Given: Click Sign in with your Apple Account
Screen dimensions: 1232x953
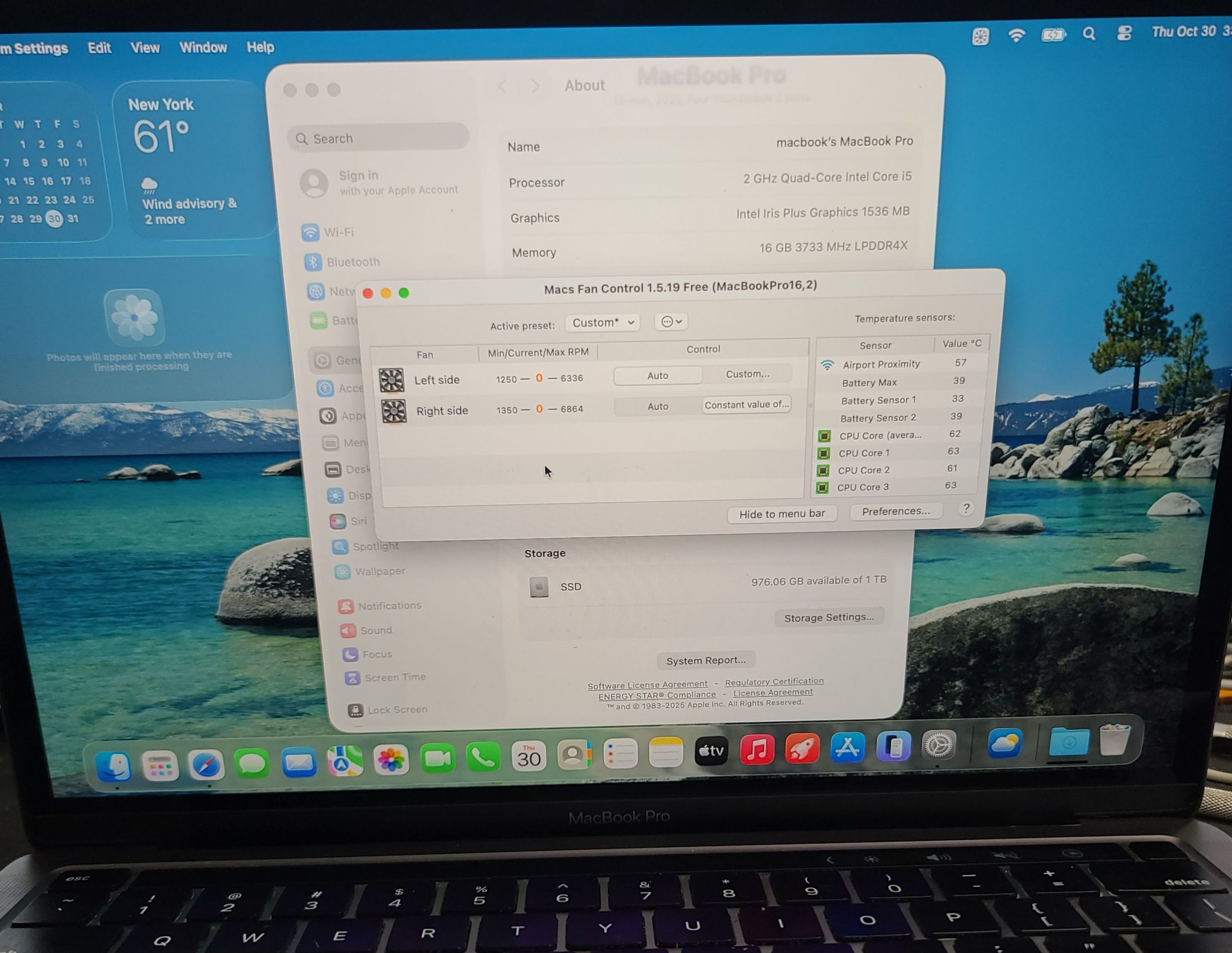Looking at the screenshot, I should pyautogui.click(x=380, y=183).
